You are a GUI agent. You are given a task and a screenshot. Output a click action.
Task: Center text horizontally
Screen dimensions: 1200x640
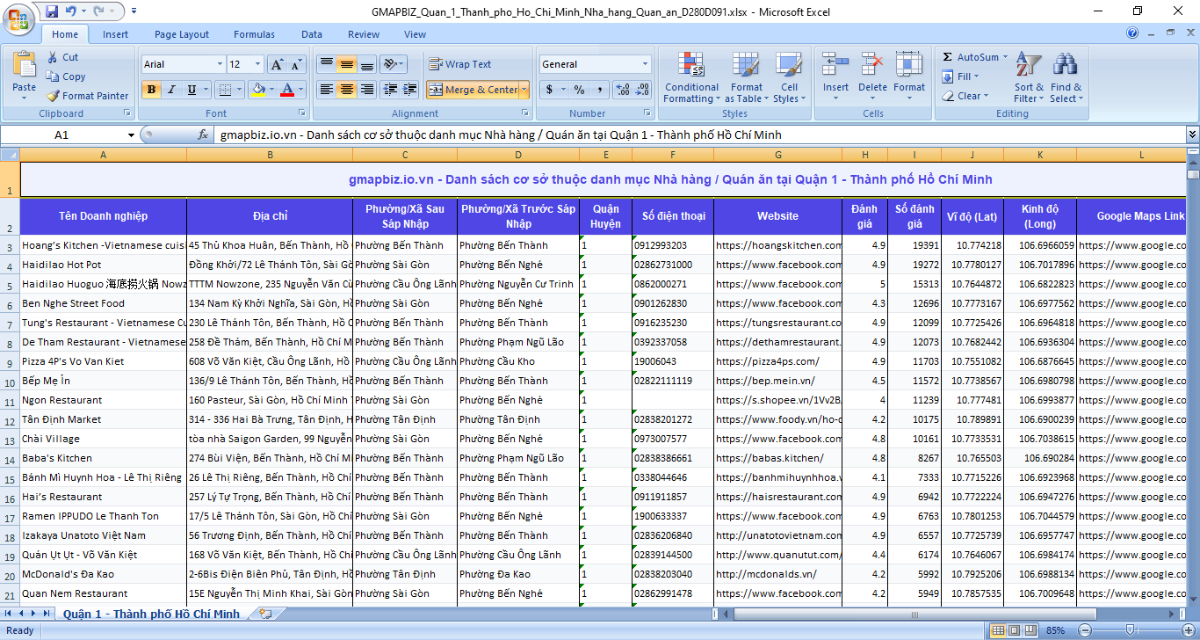pyautogui.click(x=346, y=90)
